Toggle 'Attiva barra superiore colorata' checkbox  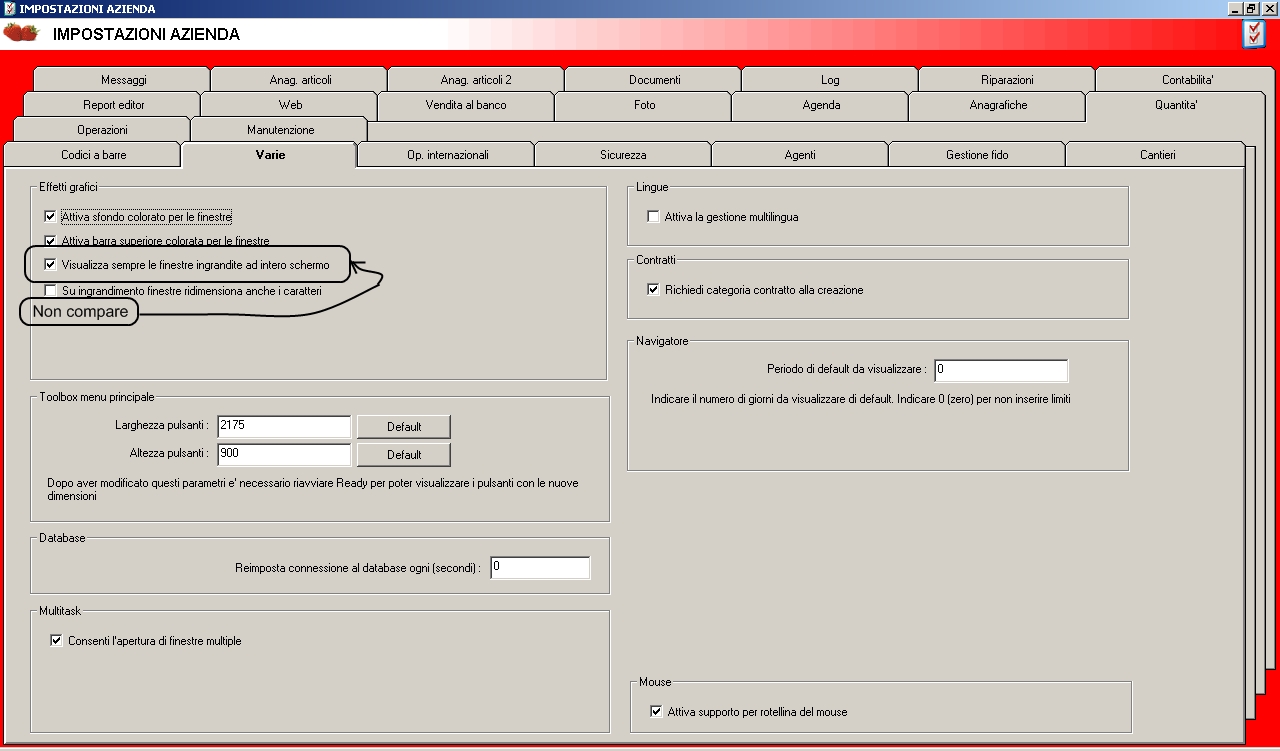(50, 241)
